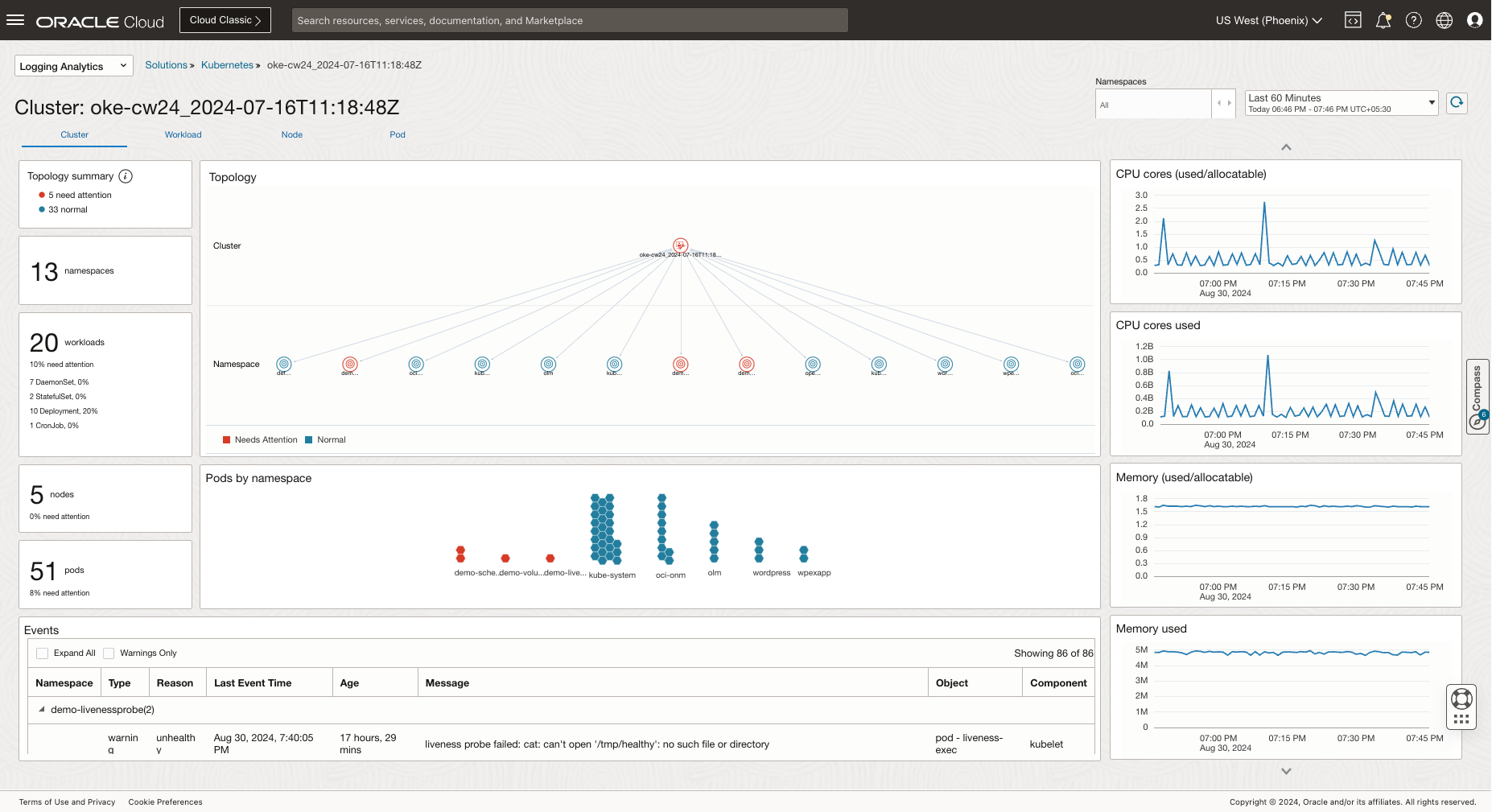Image resolution: width=1492 pixels, height=812 pixels.
Task: Click the Topology summary info icon
Action: 125,175
